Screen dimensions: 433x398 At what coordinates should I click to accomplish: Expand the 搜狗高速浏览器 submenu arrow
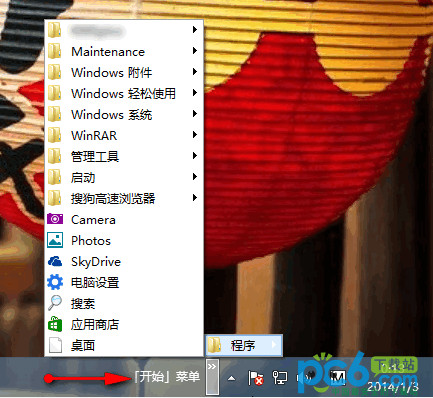pyautogui.click(x=195, y=198)
